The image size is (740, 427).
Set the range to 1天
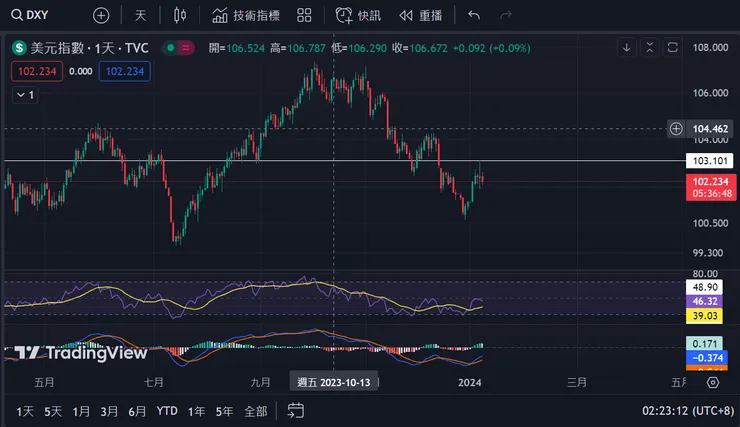click(25, 411)
